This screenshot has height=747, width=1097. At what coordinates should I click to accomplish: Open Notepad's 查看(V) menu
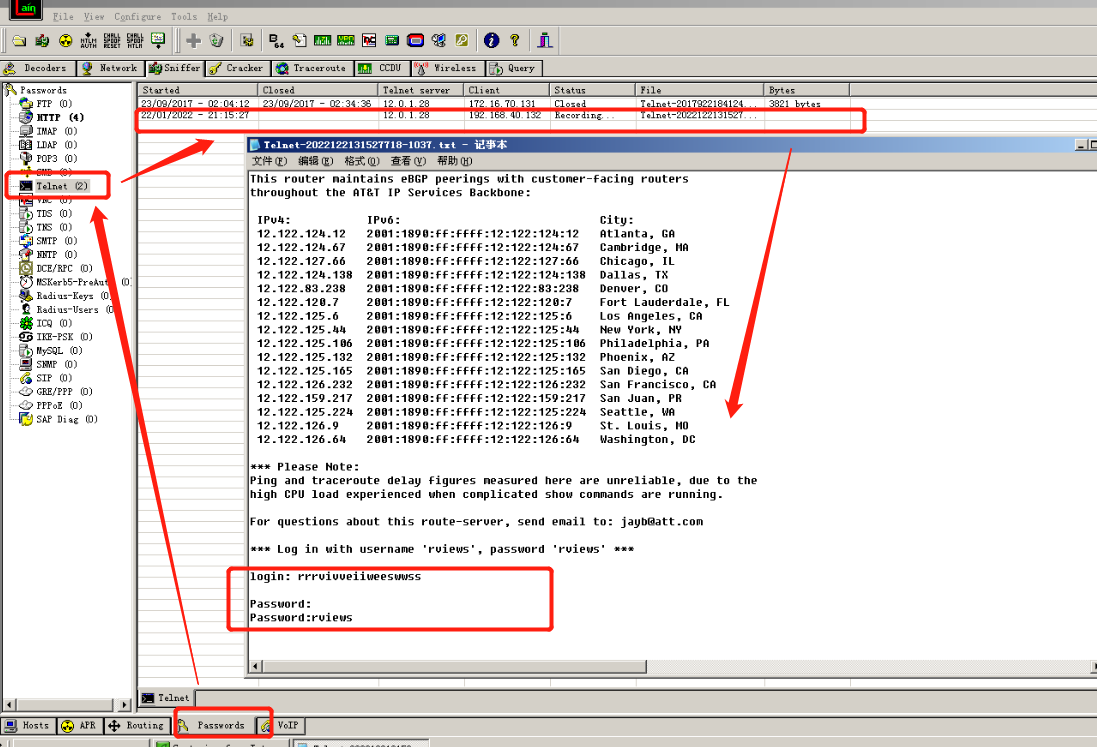408,162
